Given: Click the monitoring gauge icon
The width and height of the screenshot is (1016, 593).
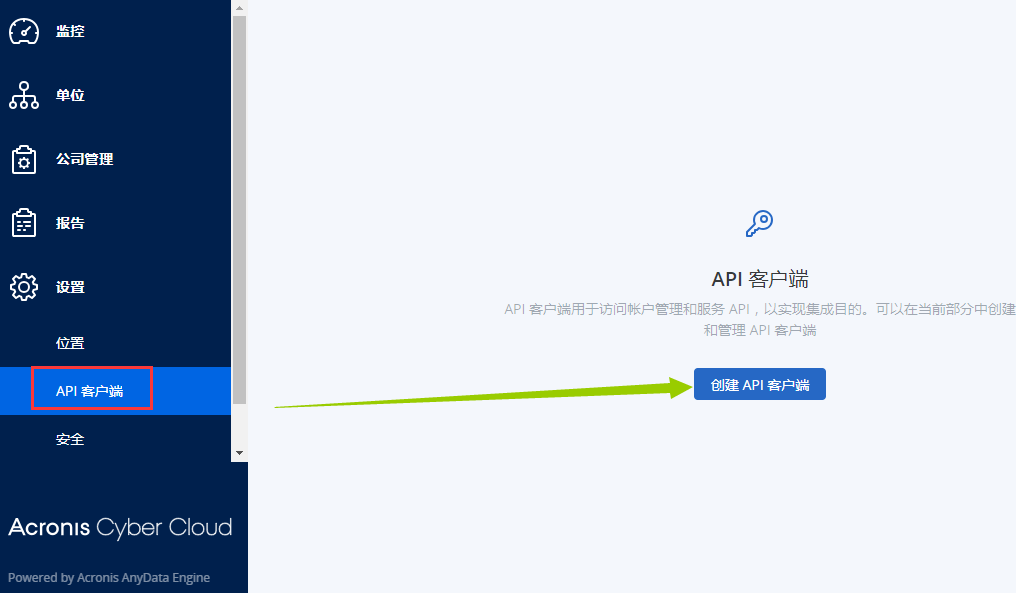Looking at the screenshot, I should point(24,31).
